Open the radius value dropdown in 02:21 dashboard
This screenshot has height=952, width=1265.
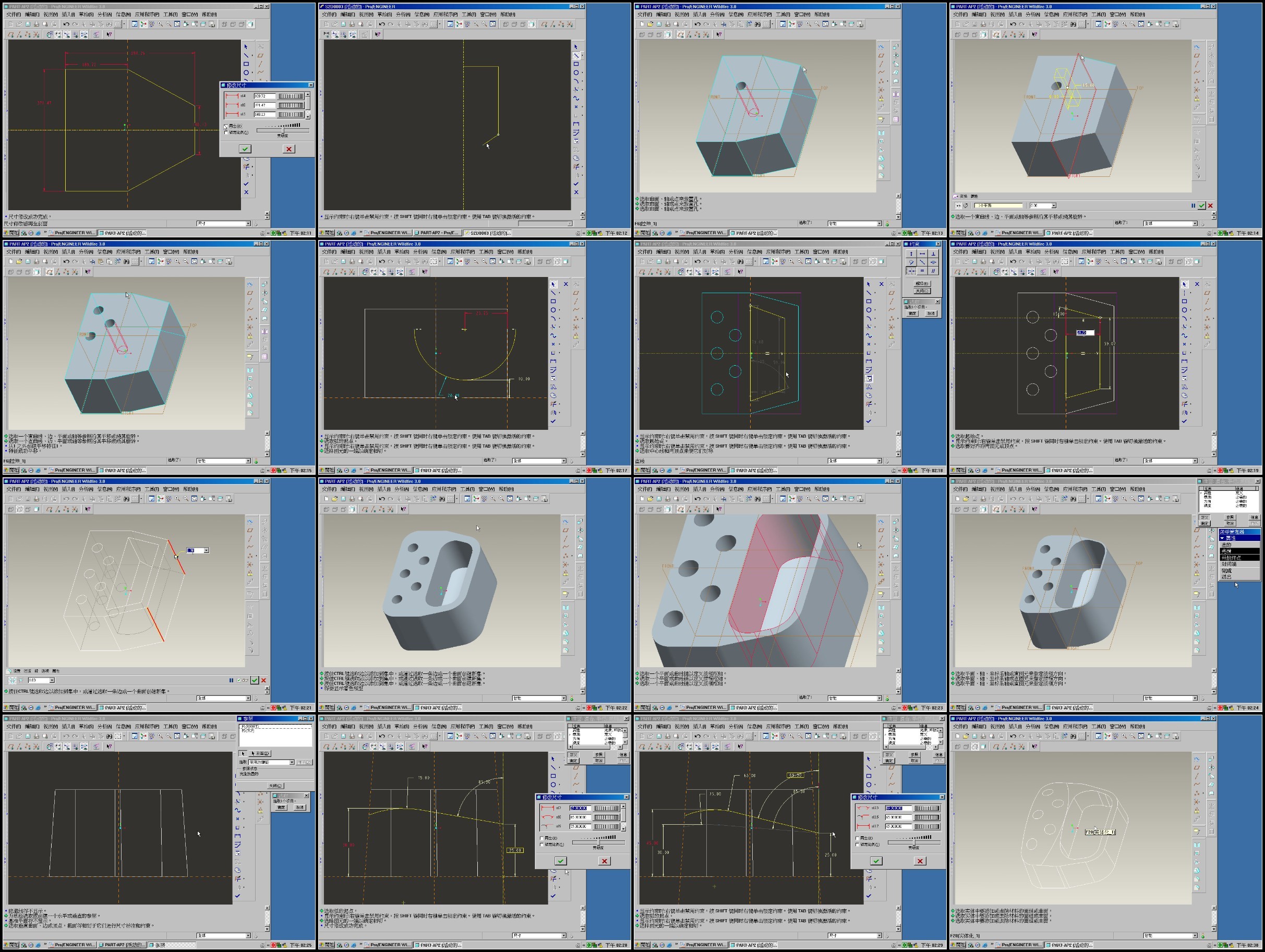(52, 680)
